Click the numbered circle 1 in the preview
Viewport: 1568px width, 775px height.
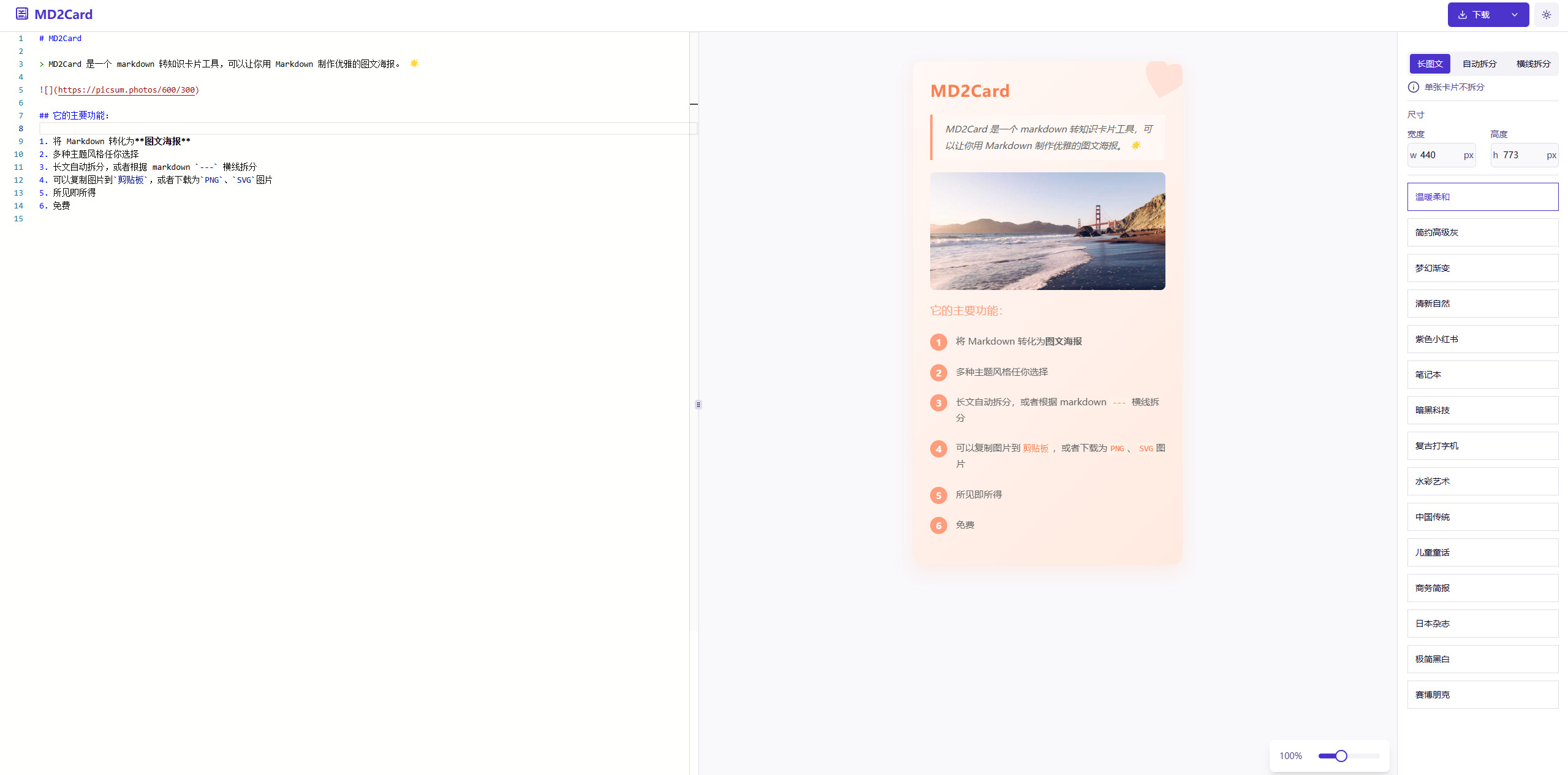pyautogui.click(x=938, y=342)
